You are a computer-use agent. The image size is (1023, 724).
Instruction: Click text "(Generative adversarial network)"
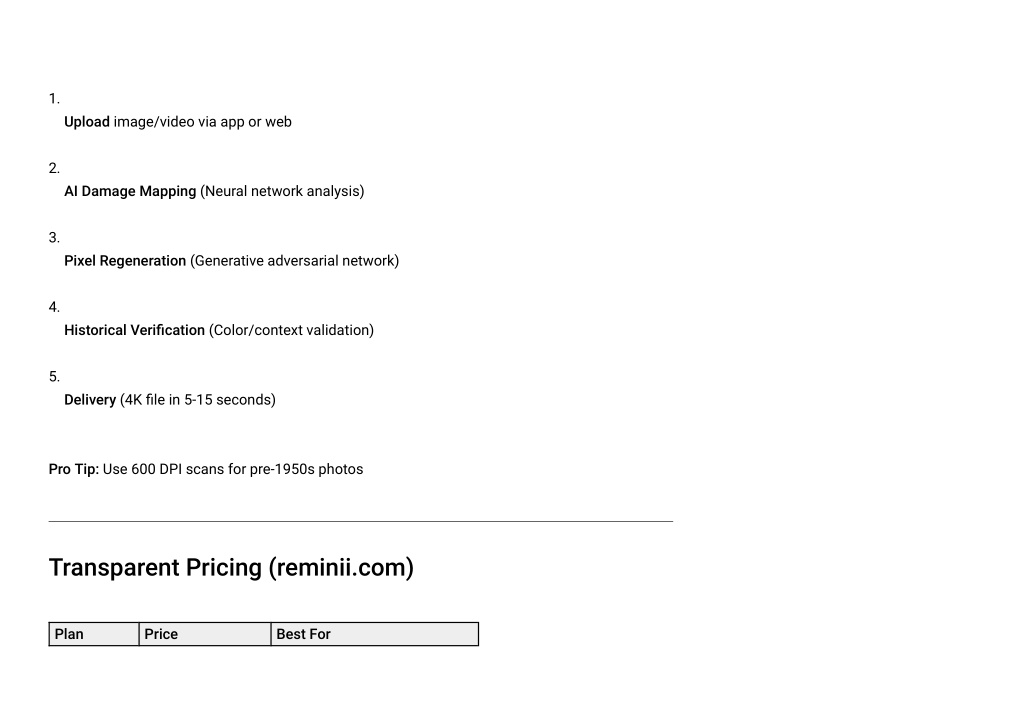[x=294, y=261]
